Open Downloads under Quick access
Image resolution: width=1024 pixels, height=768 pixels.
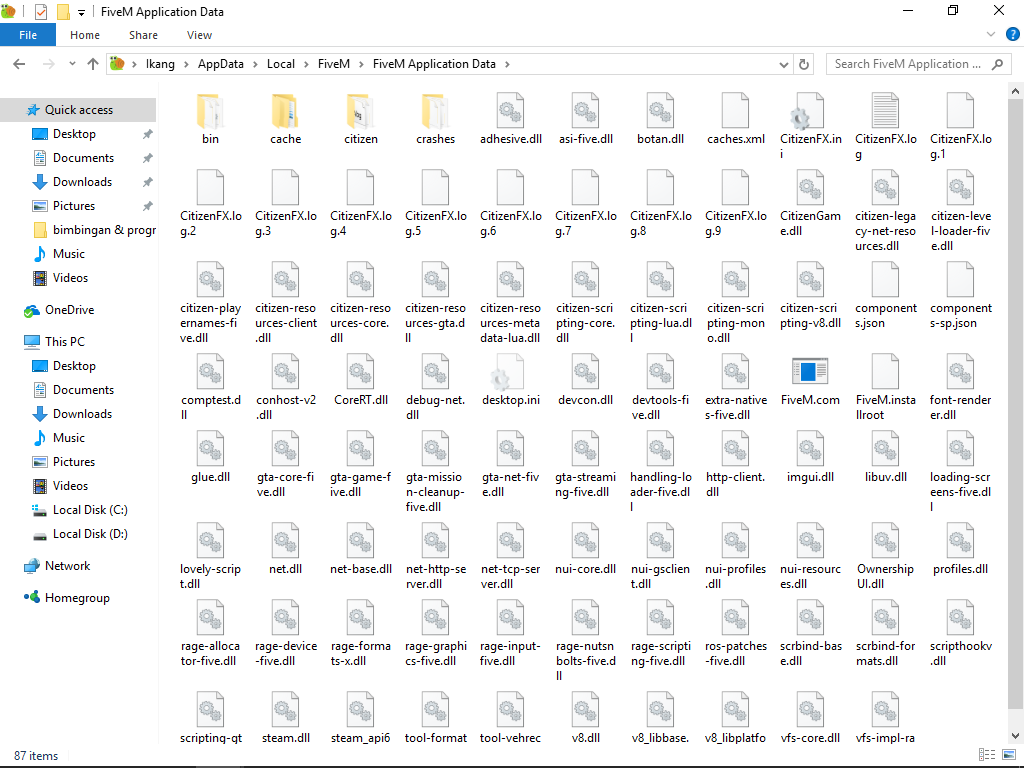pos(82,182)
